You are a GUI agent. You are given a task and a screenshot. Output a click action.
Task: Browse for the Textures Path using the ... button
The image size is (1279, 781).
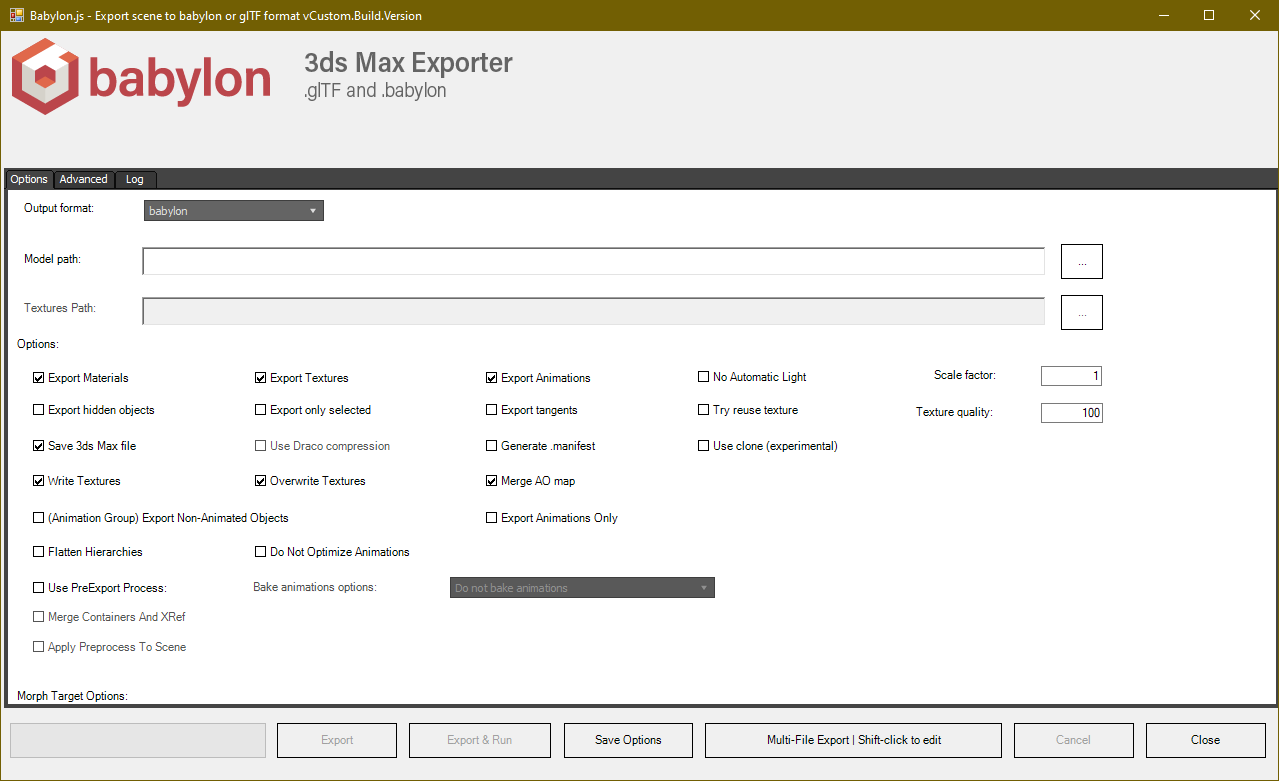pyautogui.click(x=1081, y=312)
